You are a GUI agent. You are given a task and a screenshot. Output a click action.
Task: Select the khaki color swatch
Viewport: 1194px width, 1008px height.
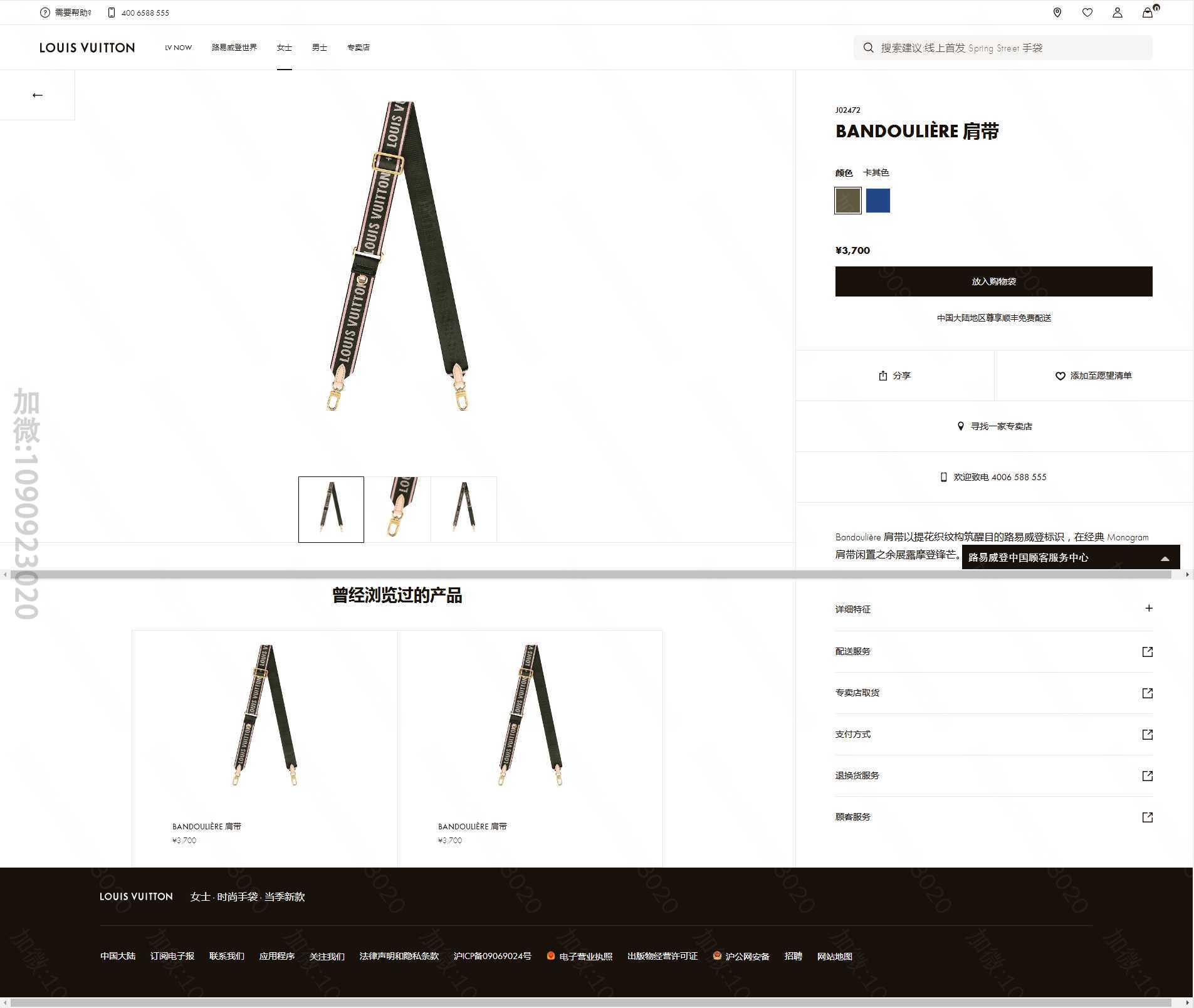point(848,201)
